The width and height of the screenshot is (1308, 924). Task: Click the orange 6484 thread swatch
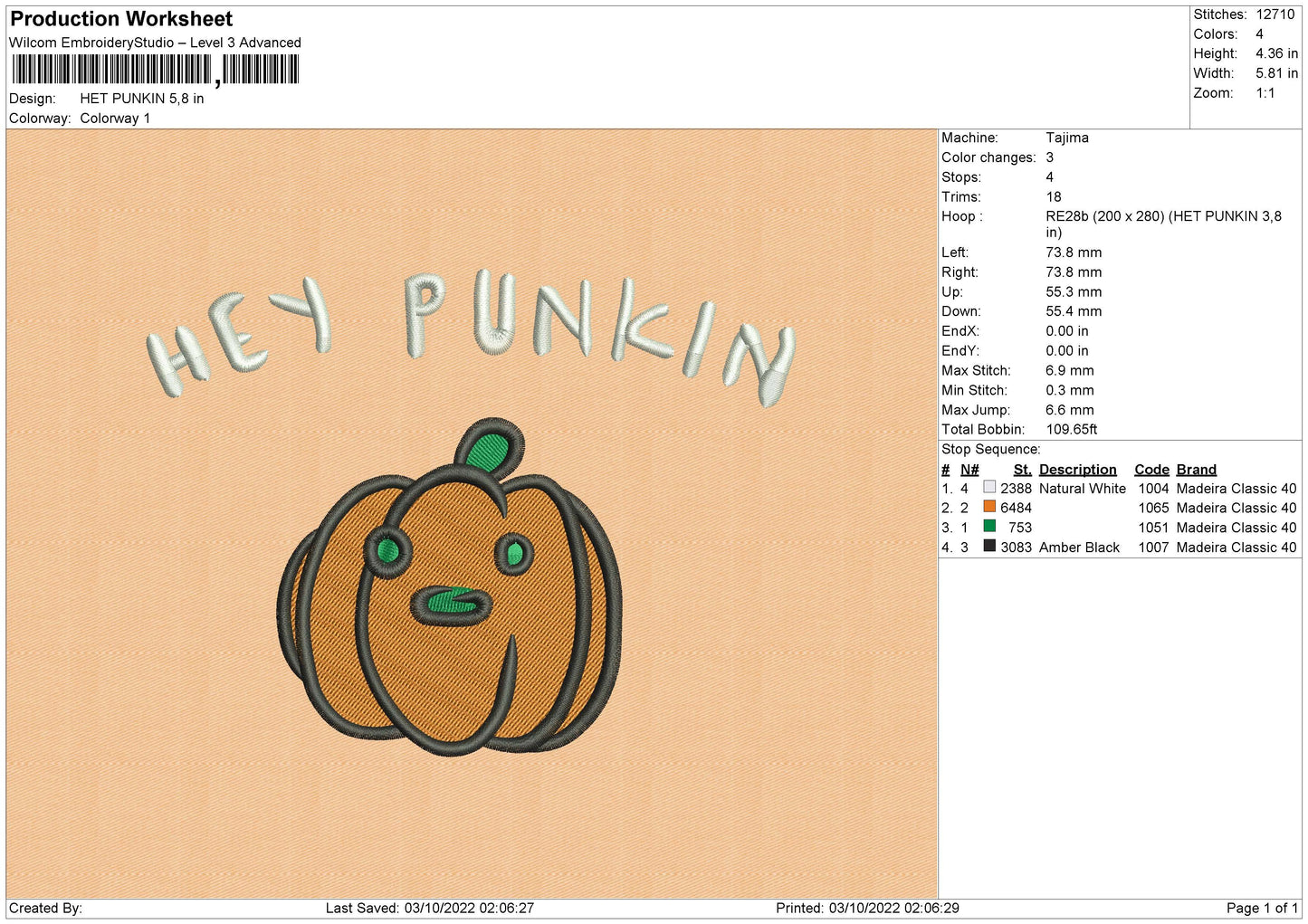[989, 508]
